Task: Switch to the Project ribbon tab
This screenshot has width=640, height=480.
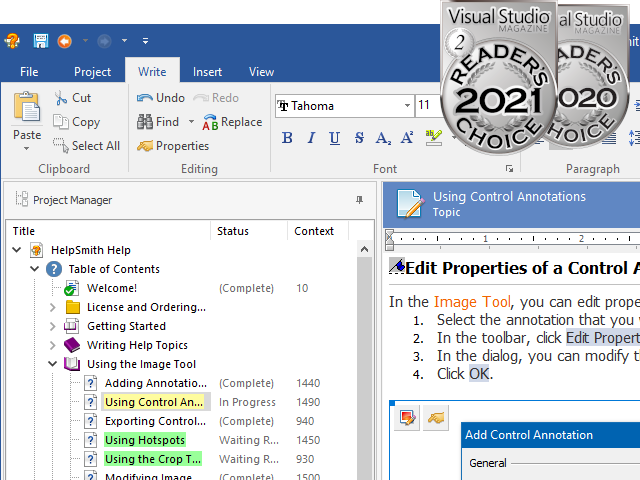Action: [x=92, y=72]
